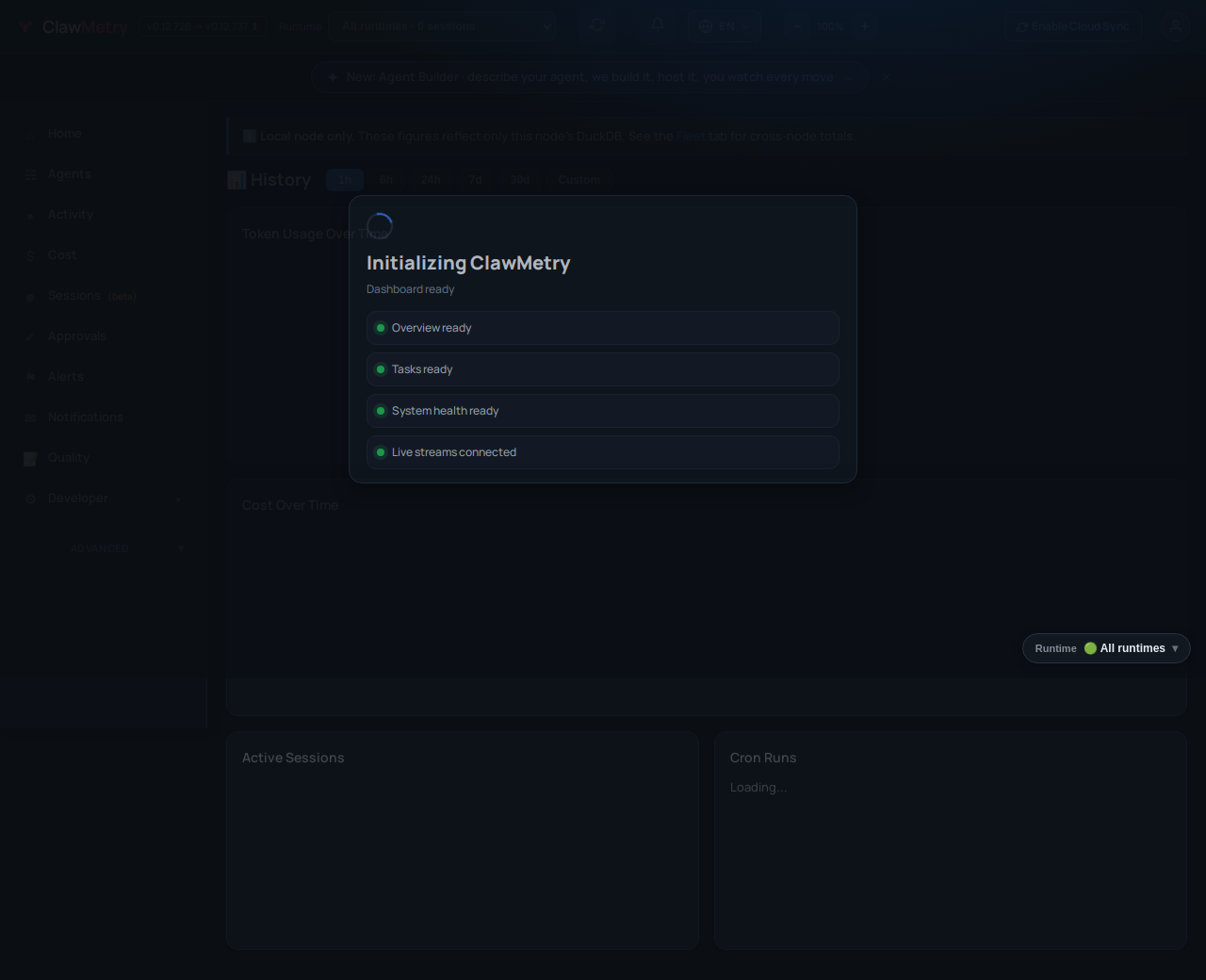The width and height of the screenshot is (1206, 980).
Task: Click the System health ready row
Action: click(603, 411)
